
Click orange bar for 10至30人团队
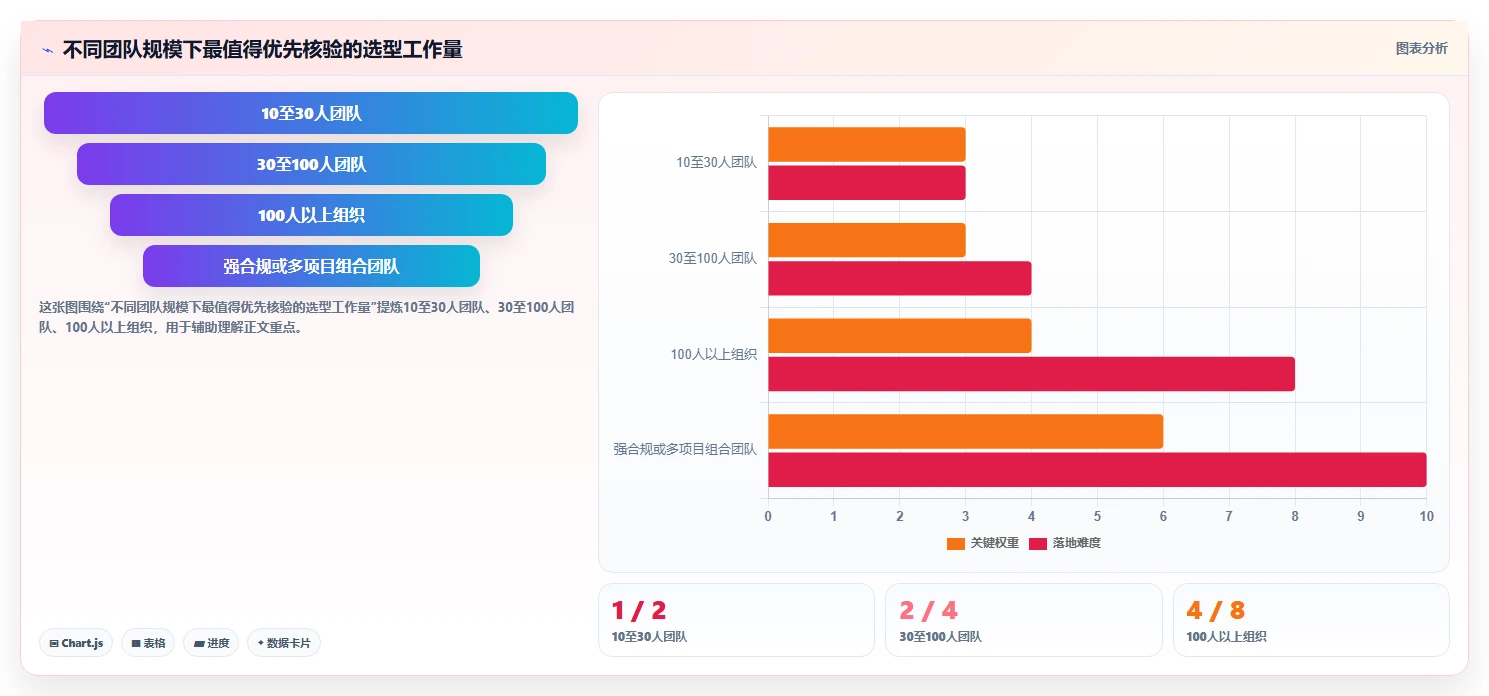click(867, 144)
